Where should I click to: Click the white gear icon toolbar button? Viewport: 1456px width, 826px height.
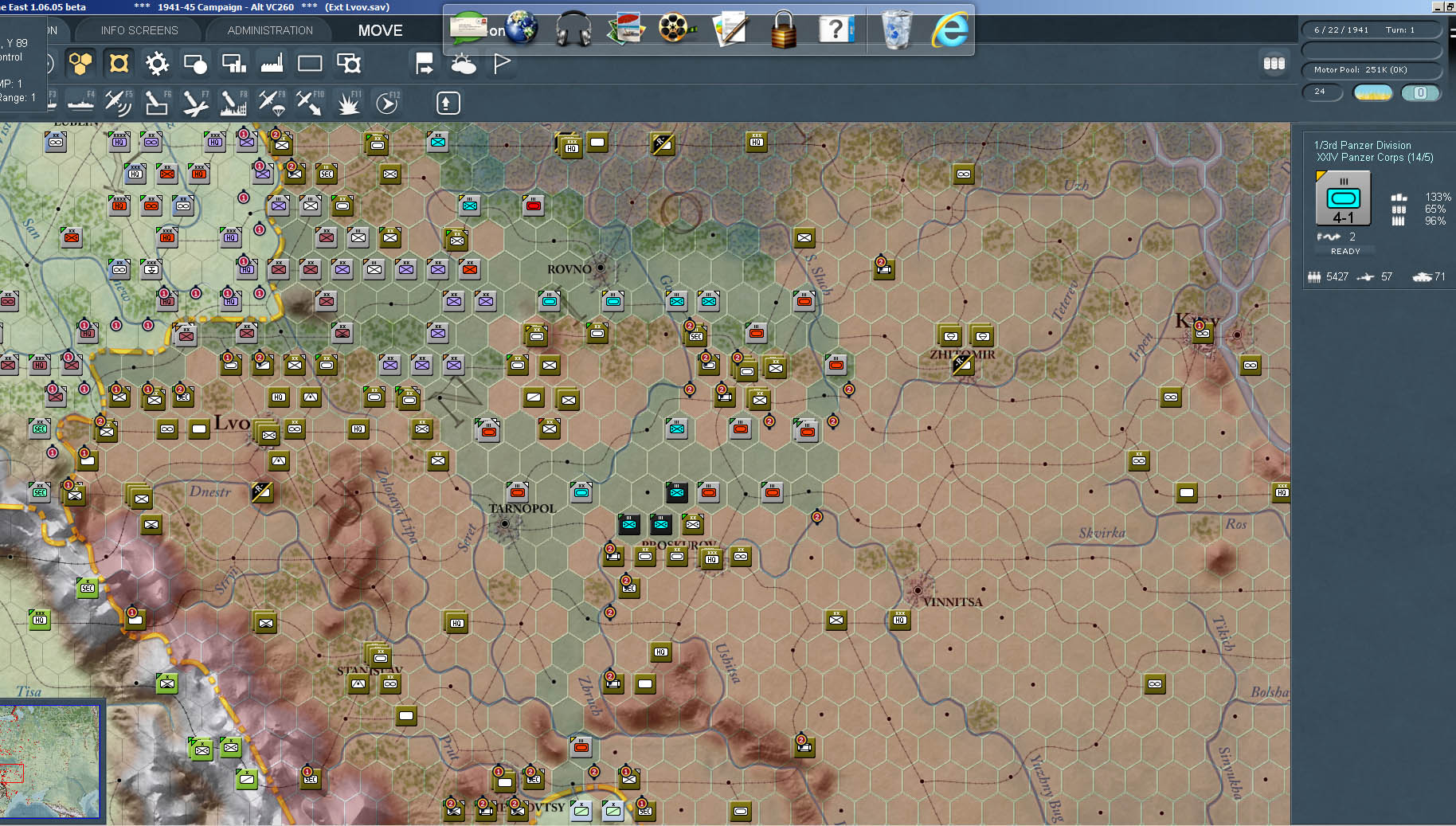(x=157, y=63)
